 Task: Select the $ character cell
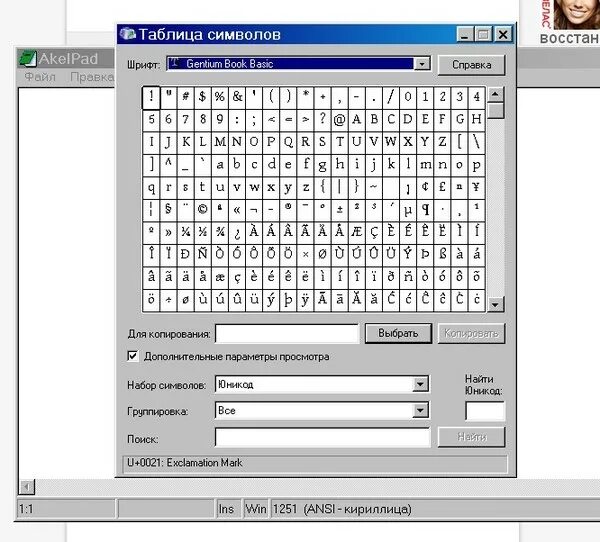click(x=202, y=97)
